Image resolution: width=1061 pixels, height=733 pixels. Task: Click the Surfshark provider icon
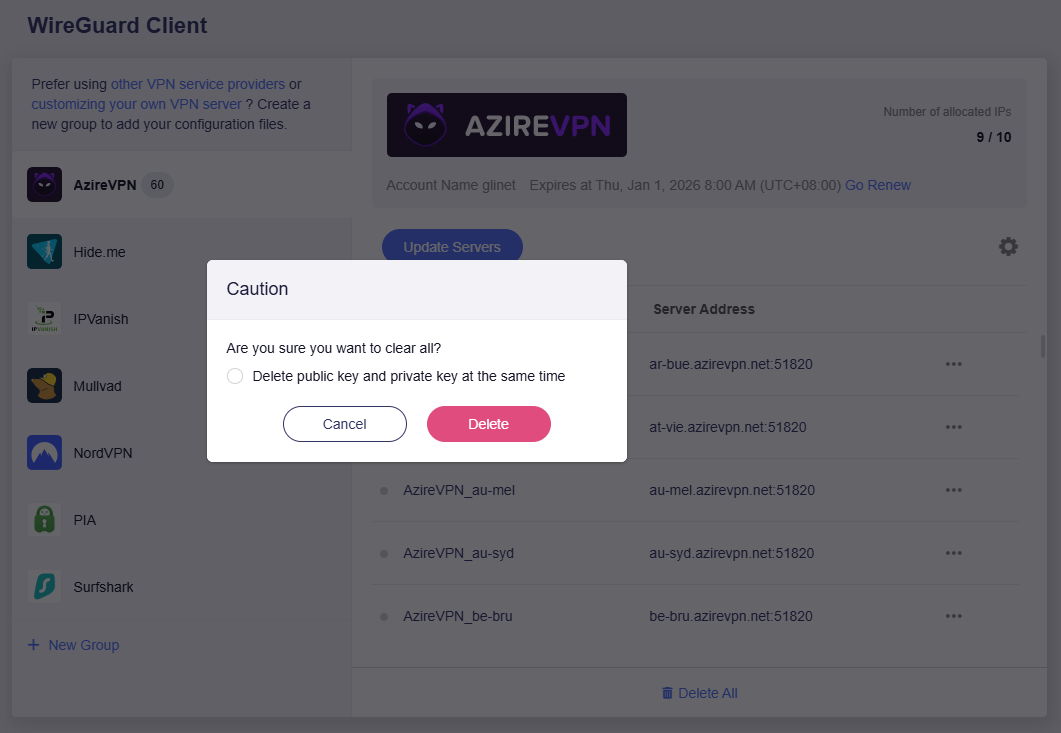pyautogui.click(x=44, y=587)
